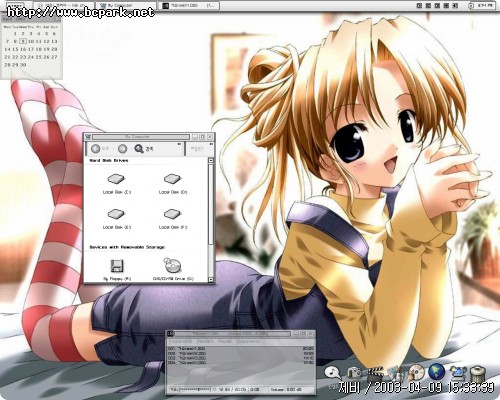This screenshot has width=500, height=400.
Task: Open Local Disk (F:) drive icon
Action: coord(172,214)
